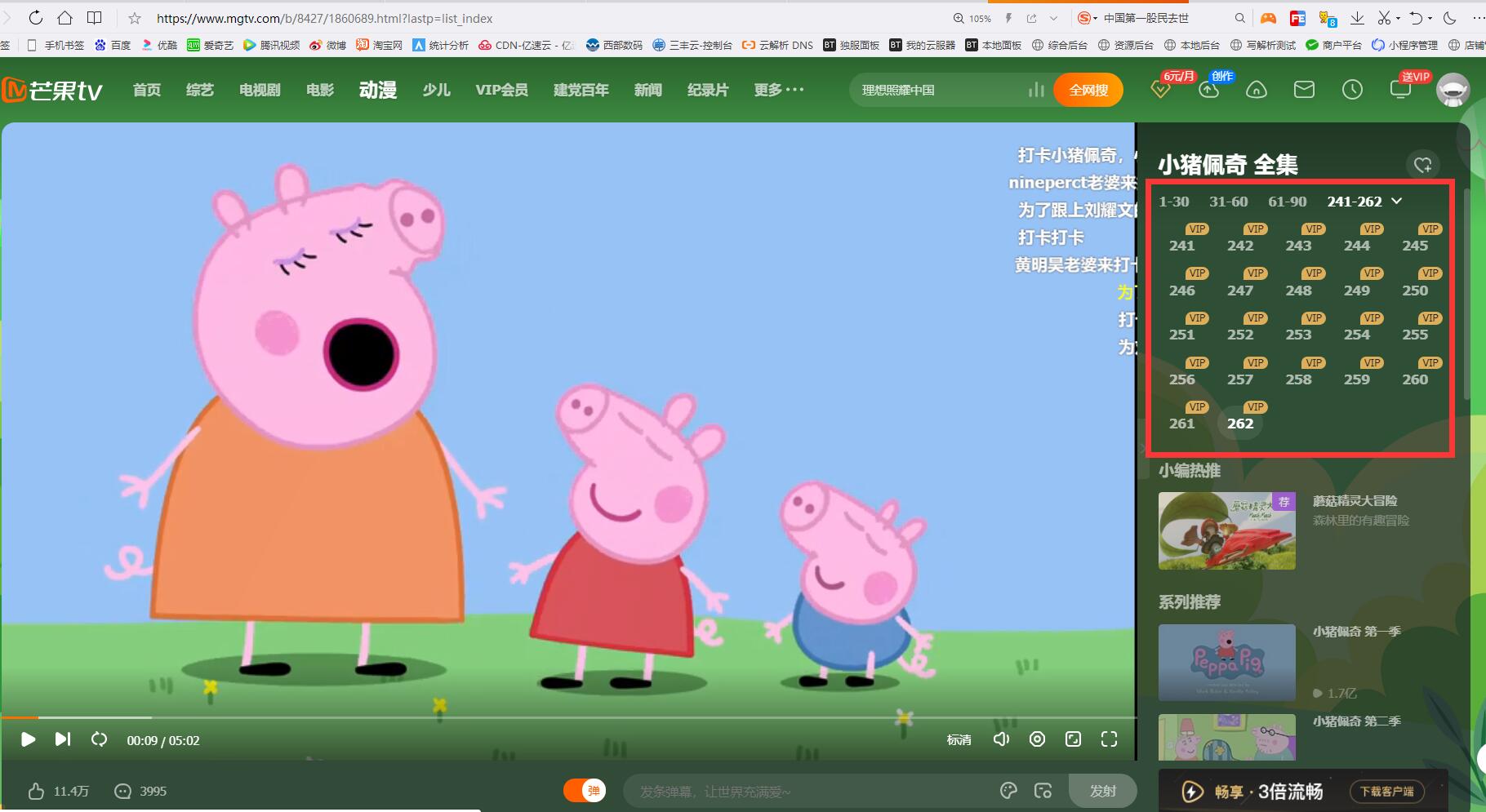Image resolution: width=1486 pixels, height=812 pixels.
Task: Expand the scissors tool dropdown arrow
Action: 1398,18
